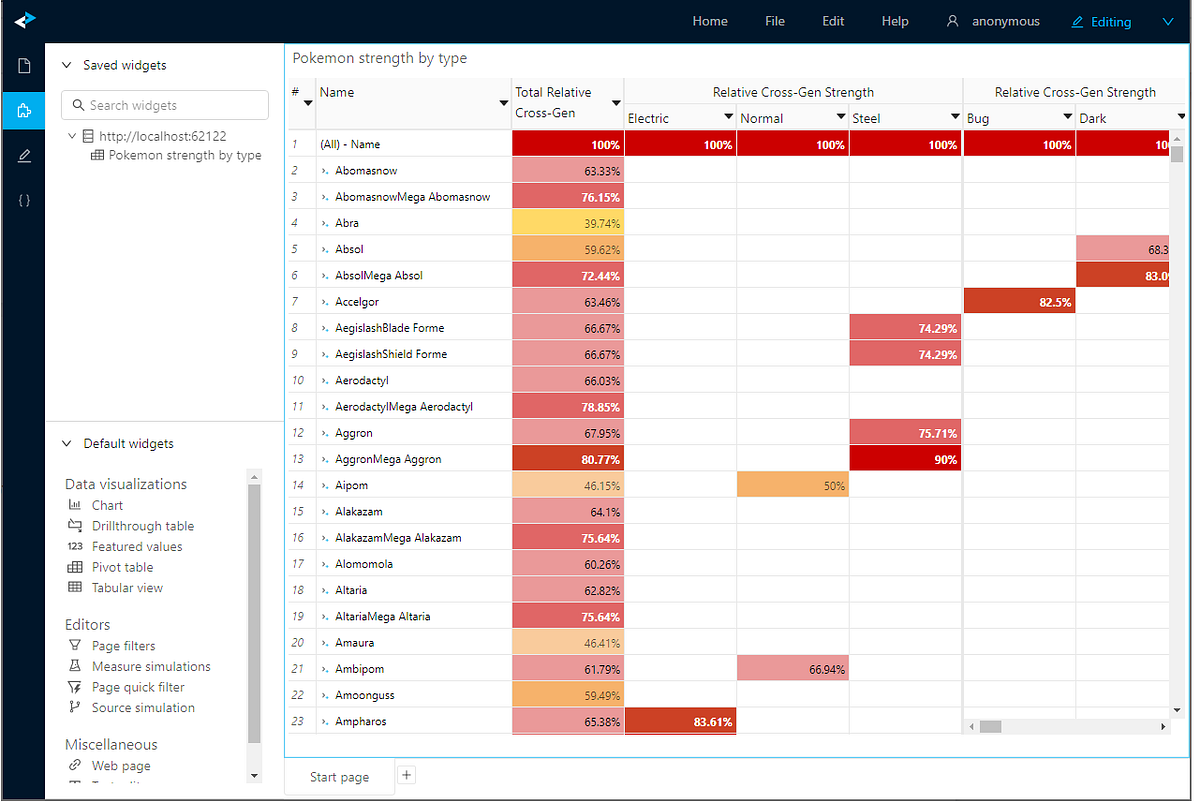The image size is (1200, 806).
Task: Click the anonymous user account link
Action: tap(1001, 21)
